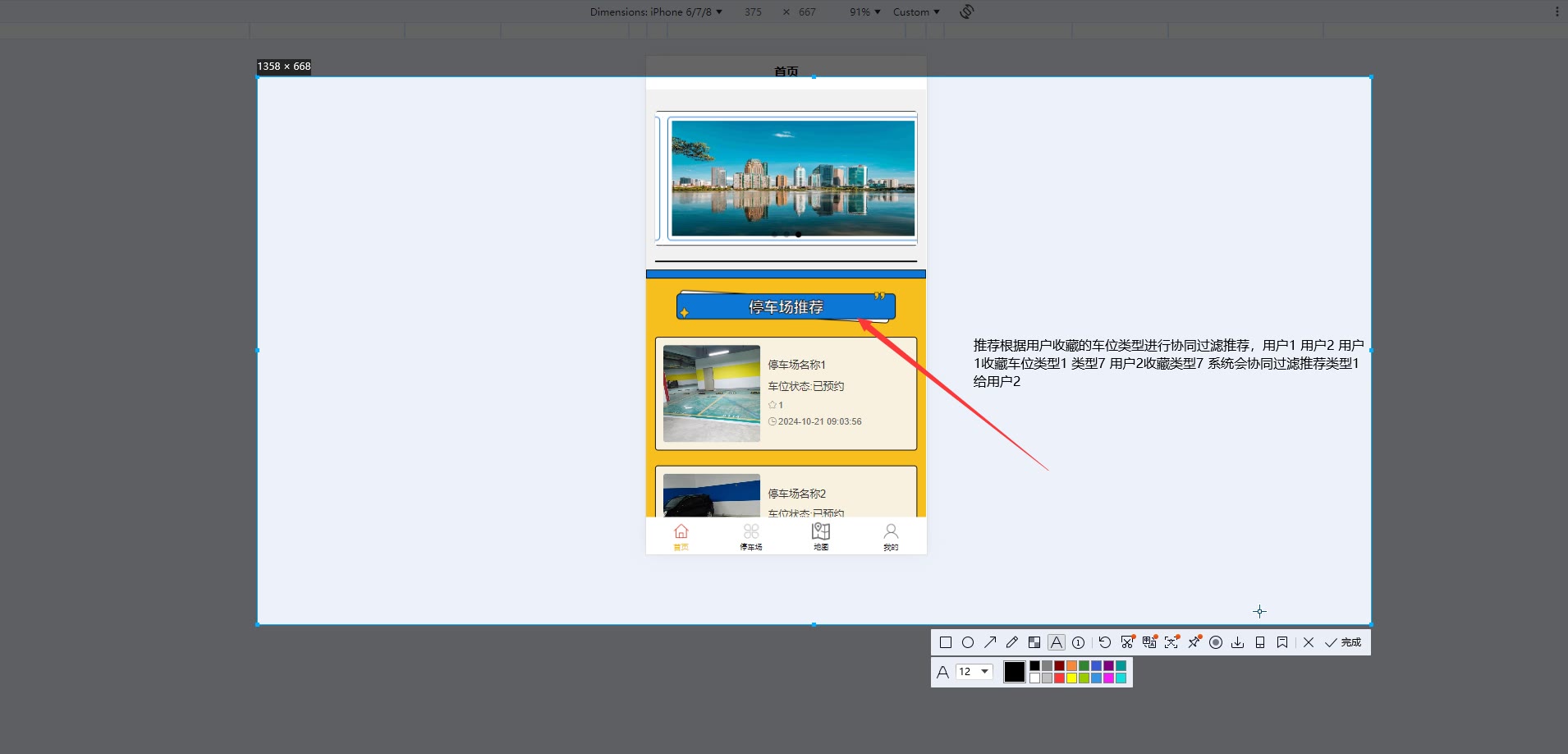This screenshot has height=754, width=1568.
Task: Select the text annotation tool
Action: coord(1057,642)
